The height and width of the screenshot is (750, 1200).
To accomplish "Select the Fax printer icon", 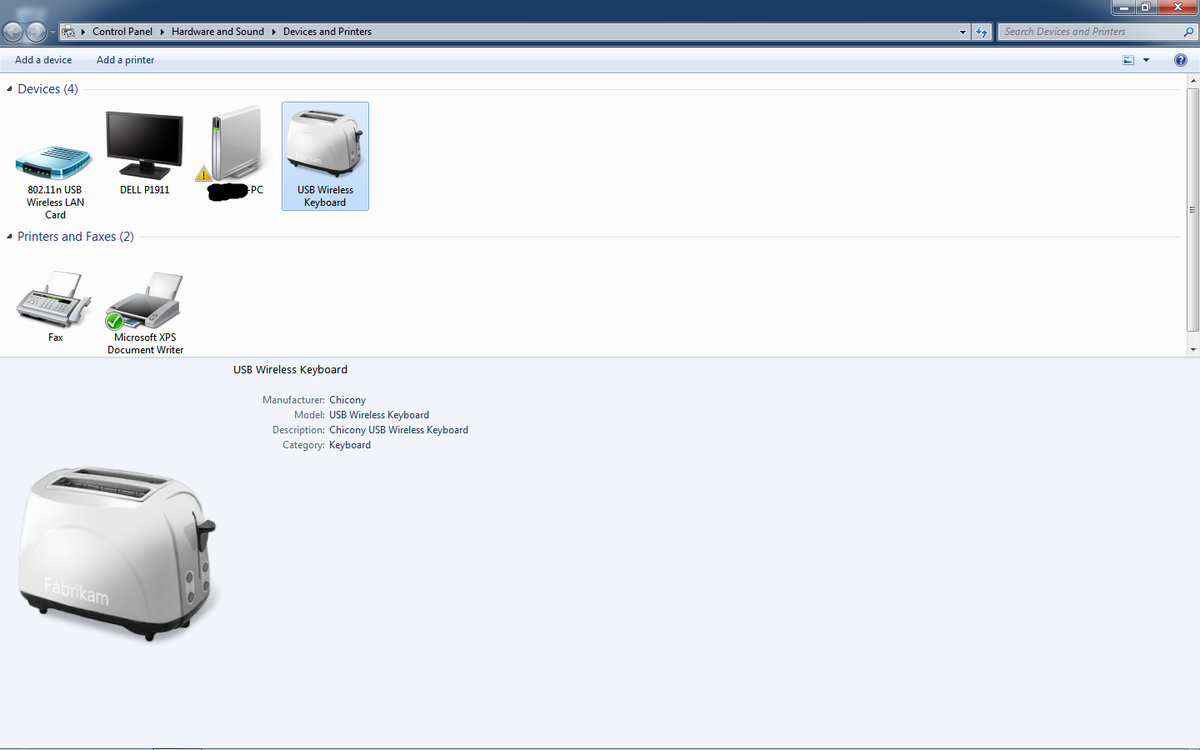I will [55, 300].
